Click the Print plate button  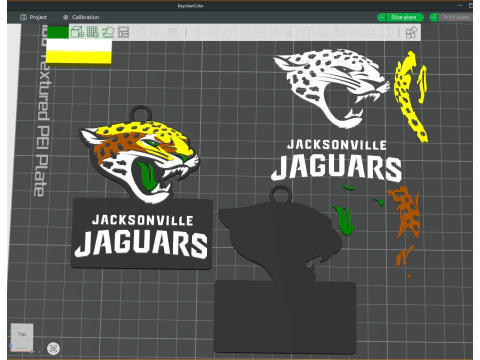[x=456, y=17]
